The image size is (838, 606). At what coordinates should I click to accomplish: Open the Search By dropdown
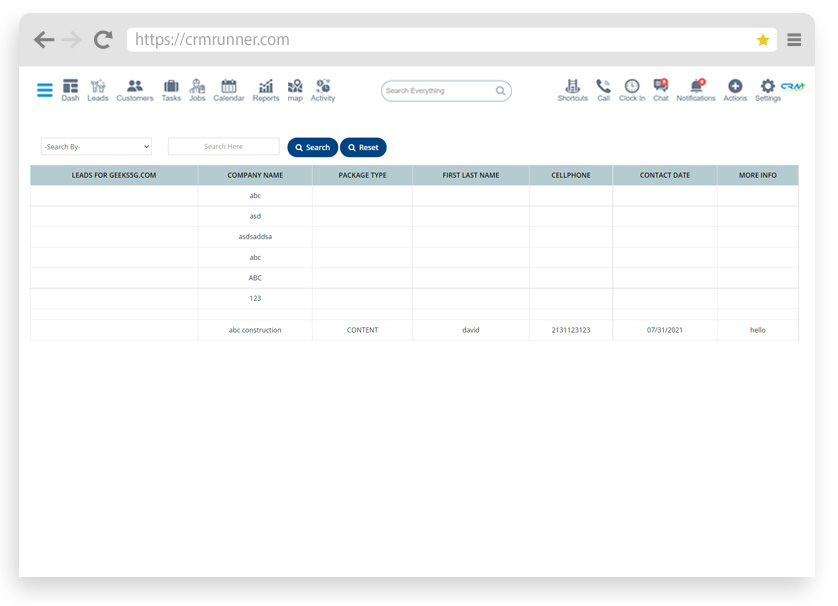(x=96, y=146)
